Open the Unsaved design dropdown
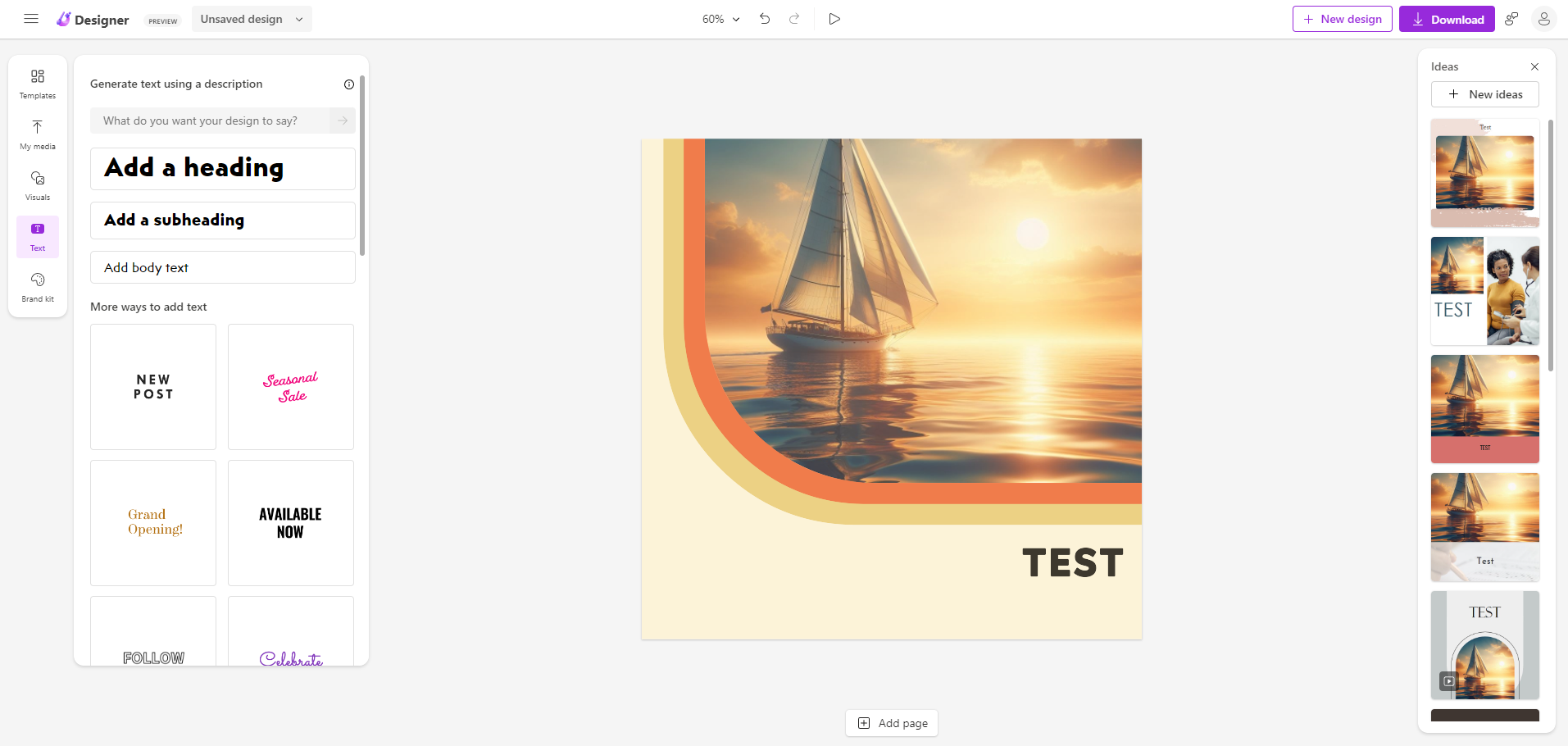Image resolution: width=1568 pixels, height=746 pixels. (251, 18)
